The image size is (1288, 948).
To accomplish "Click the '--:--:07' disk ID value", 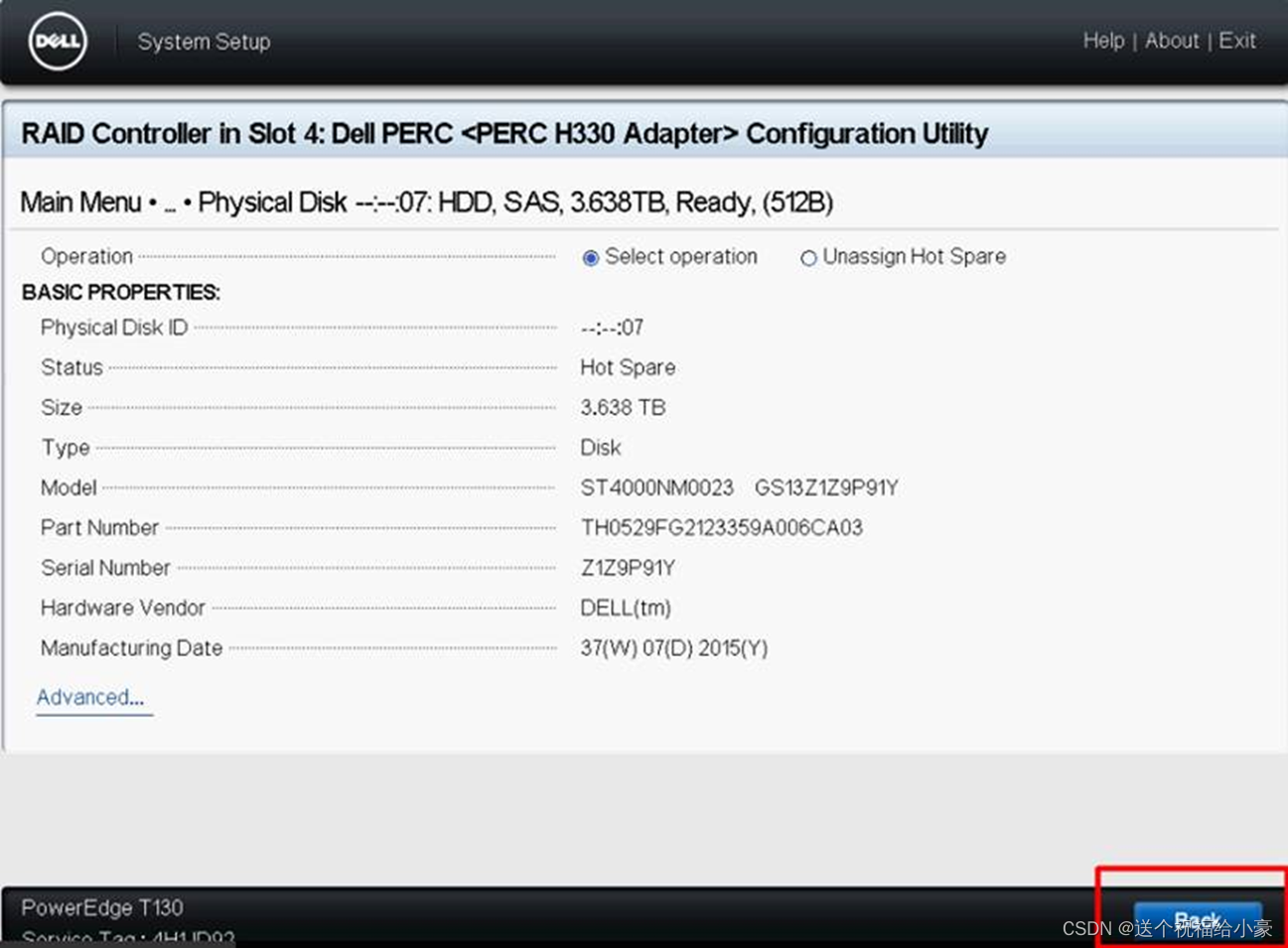I will point(612,328).
